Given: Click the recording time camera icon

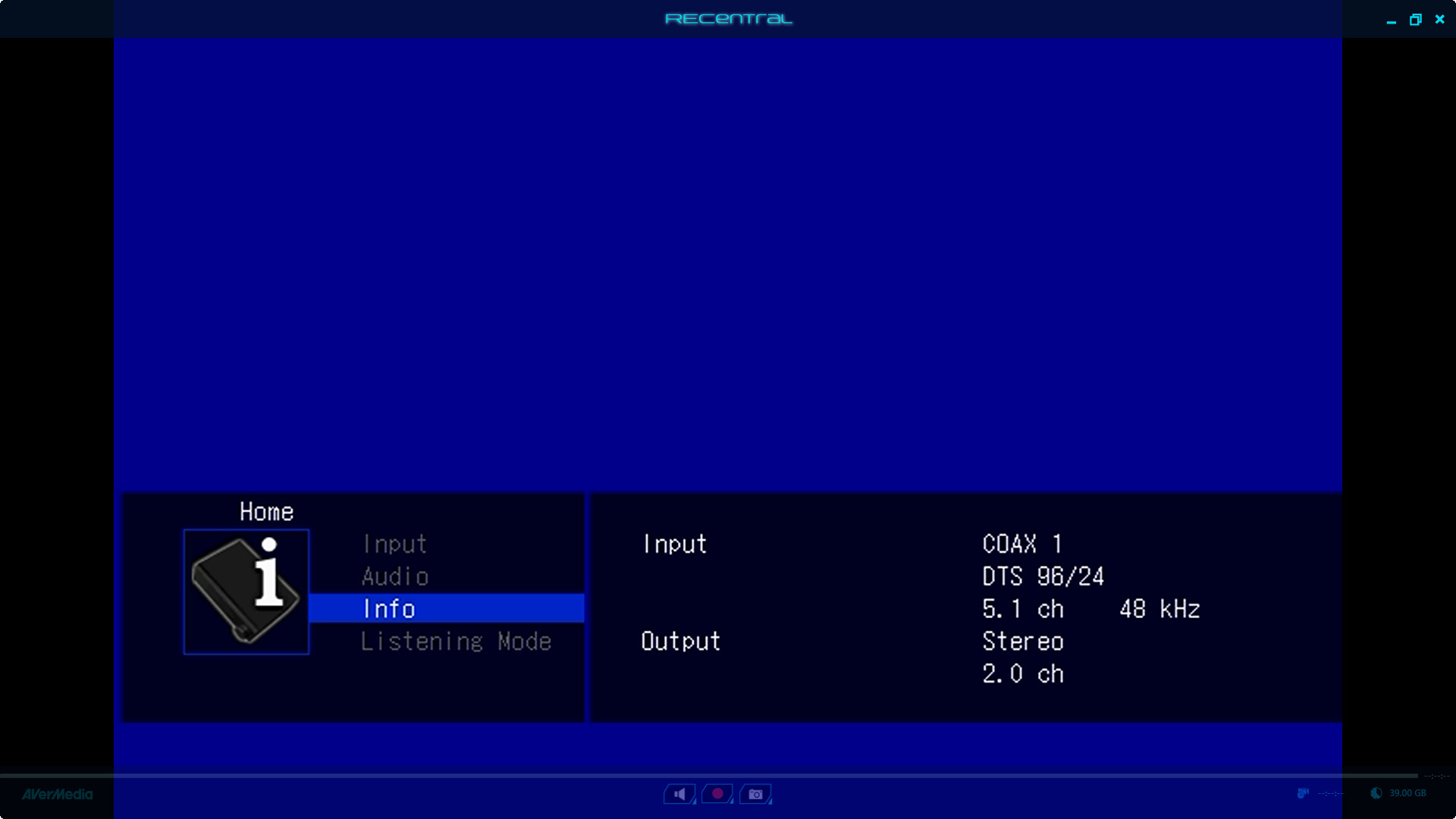Looking at the screenshot, I should tap(1303, 793).
